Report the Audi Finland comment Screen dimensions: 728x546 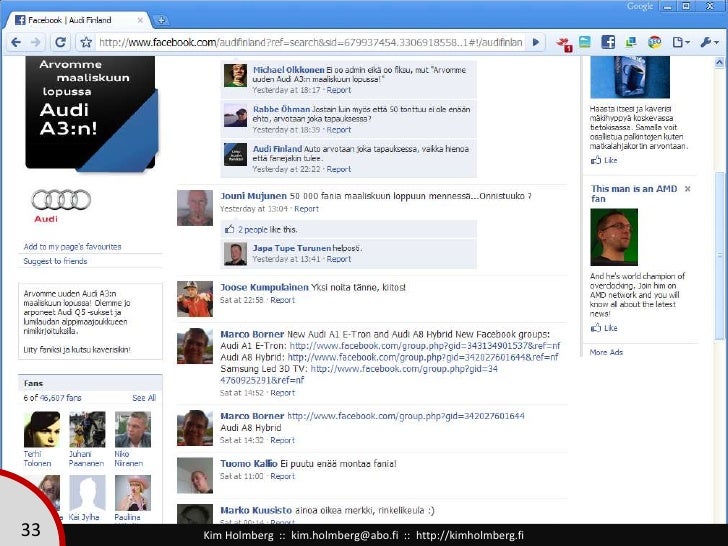click(338, 169)
